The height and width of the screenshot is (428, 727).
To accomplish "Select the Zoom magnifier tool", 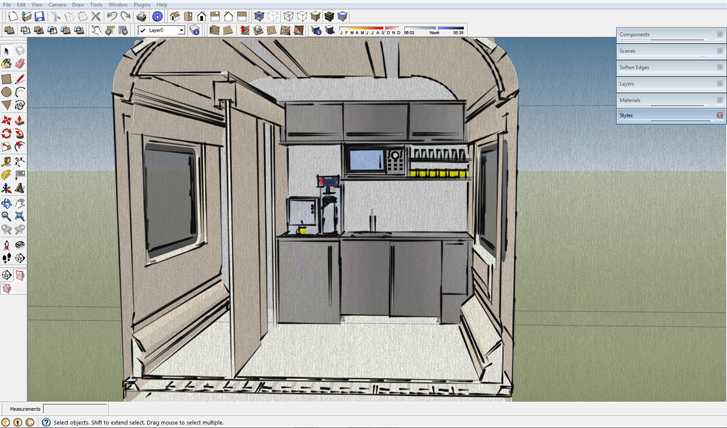I will coord(6,215).
